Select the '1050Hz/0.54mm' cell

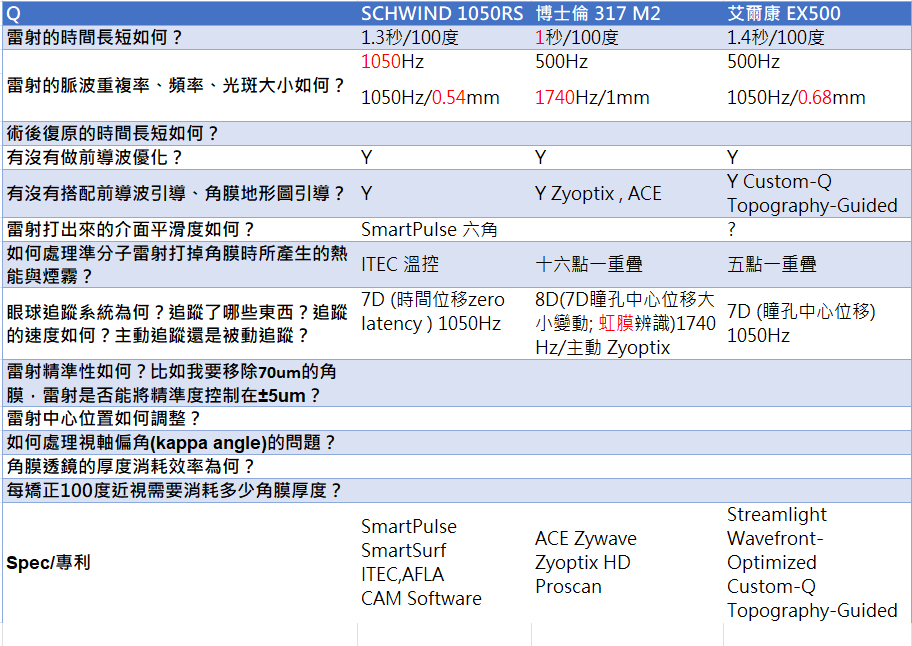(x=430, y=97)
